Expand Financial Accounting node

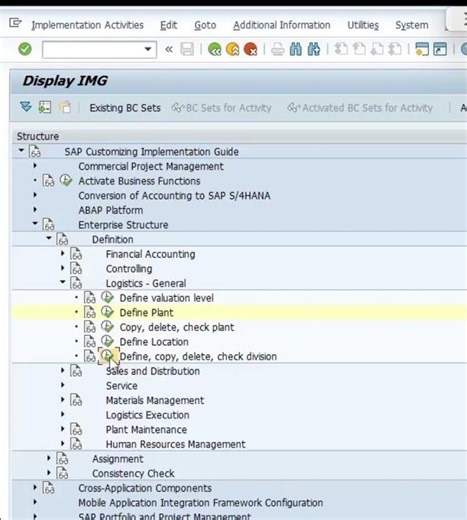click(62, 253)
